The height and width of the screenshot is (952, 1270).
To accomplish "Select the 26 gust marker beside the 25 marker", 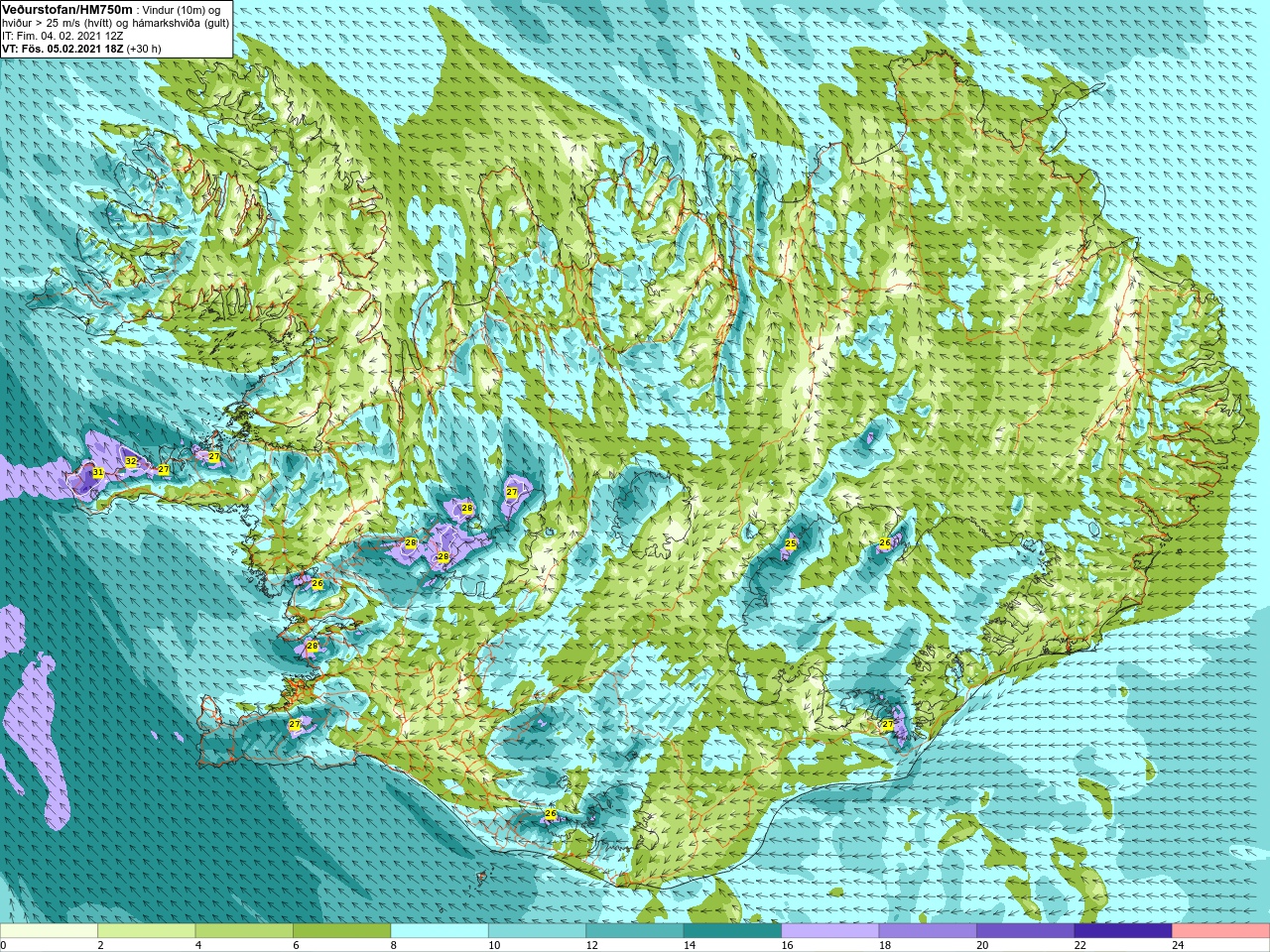I will tap(885, 542).
